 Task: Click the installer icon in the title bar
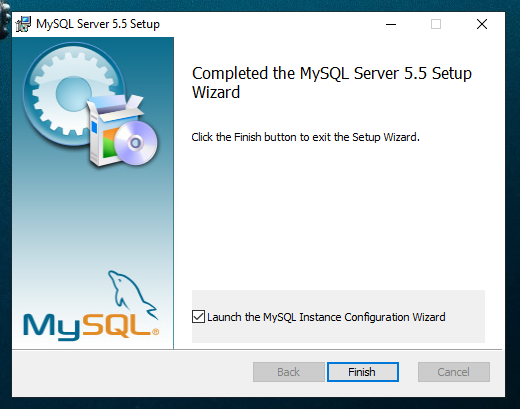coord(23,24)
